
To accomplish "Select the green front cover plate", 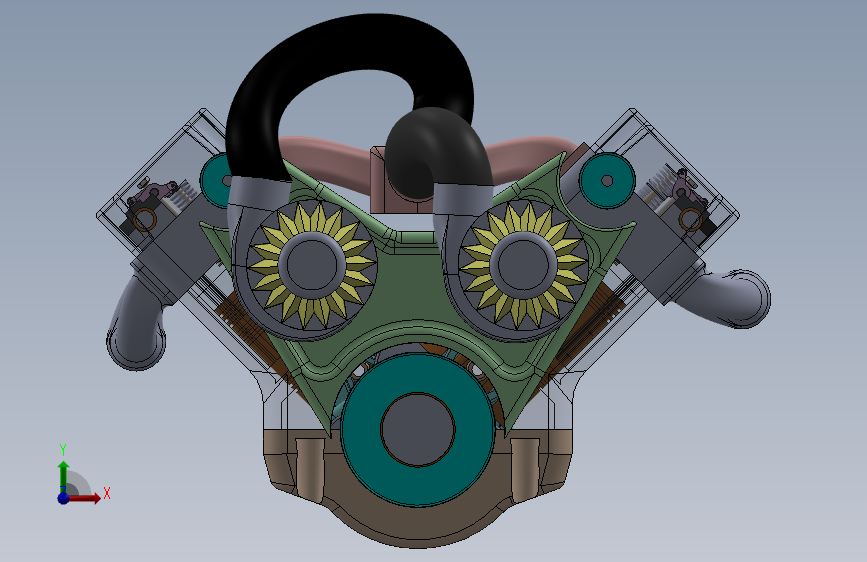I will (x=417, y=293).
